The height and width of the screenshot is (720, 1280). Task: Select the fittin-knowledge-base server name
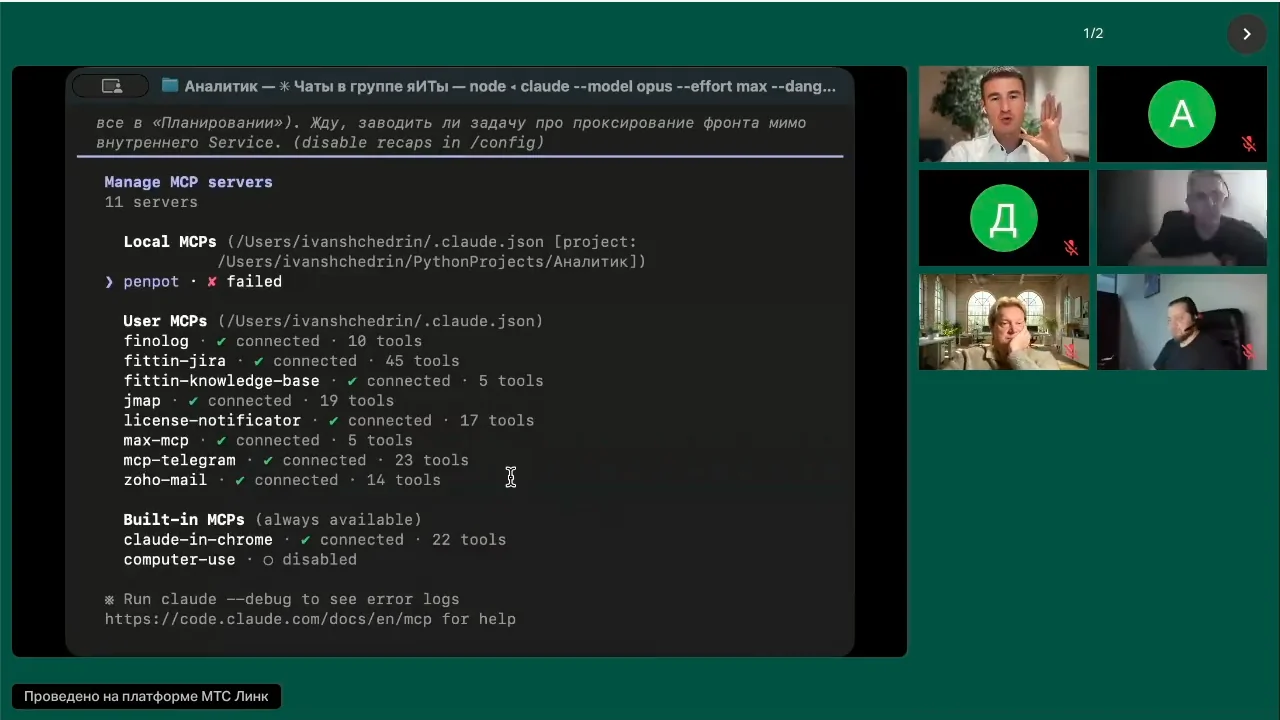coord(221,381)
